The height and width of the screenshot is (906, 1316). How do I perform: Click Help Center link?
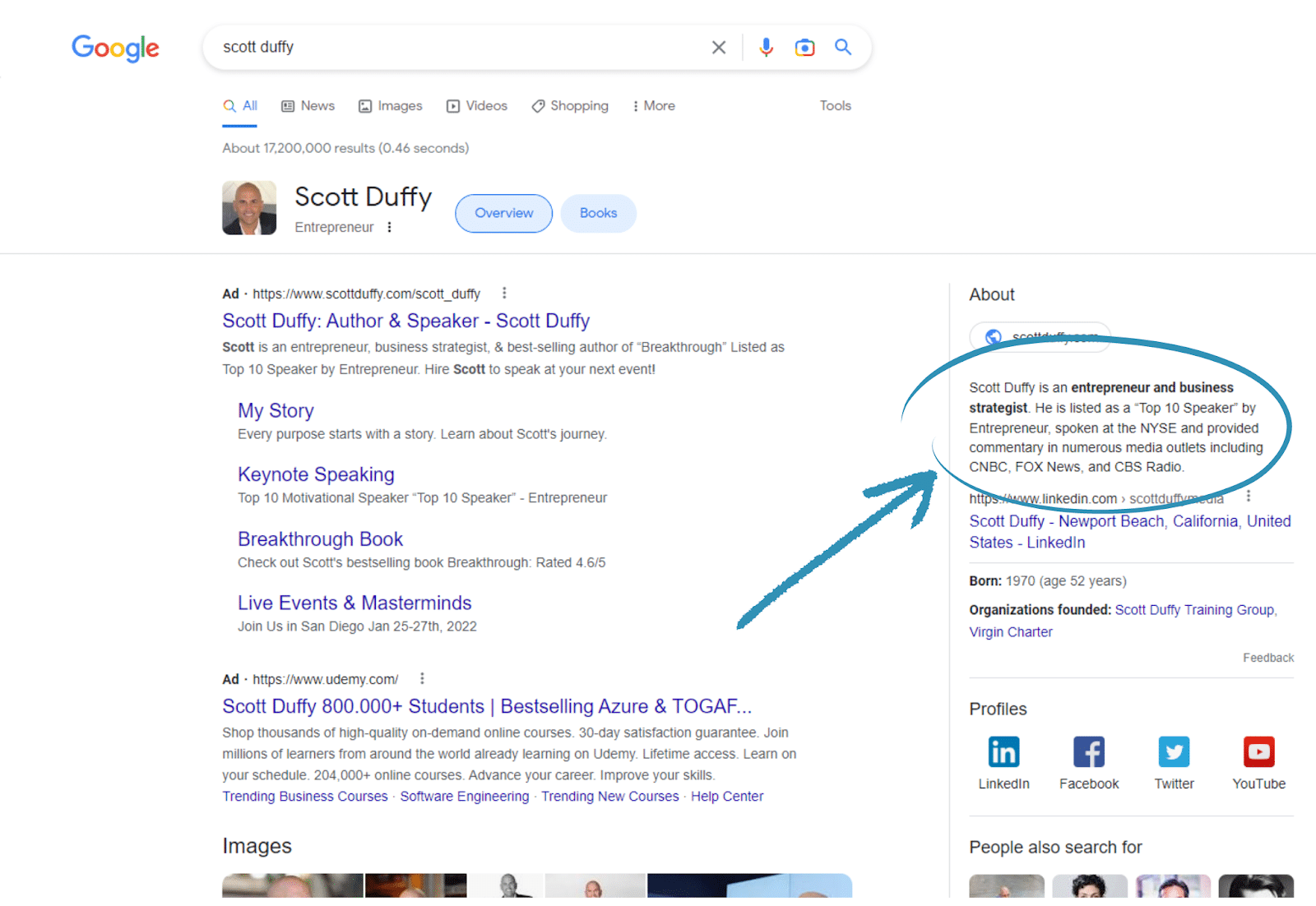click(727, 797)
